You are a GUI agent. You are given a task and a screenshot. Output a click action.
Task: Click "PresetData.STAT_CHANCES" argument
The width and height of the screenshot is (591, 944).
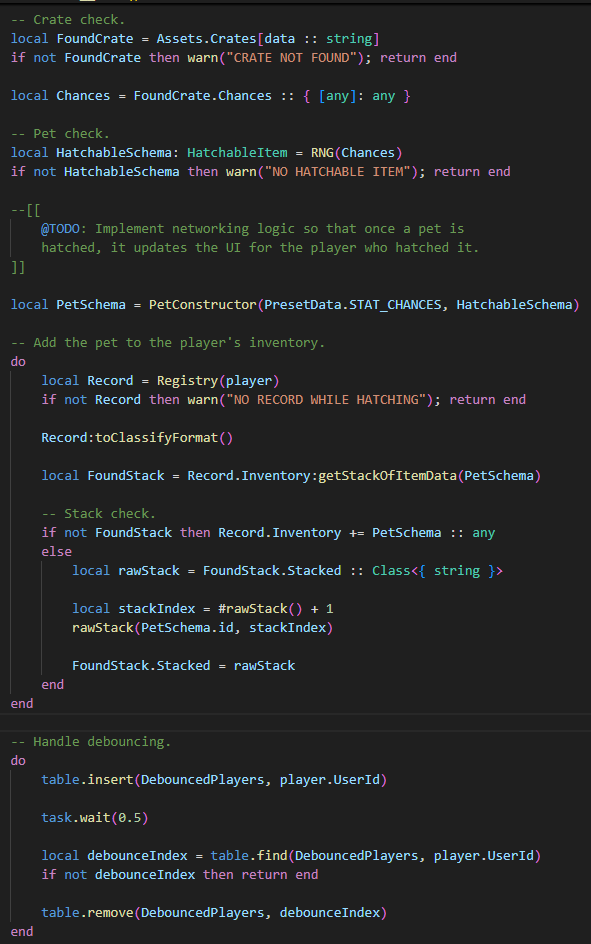point(353,305)
